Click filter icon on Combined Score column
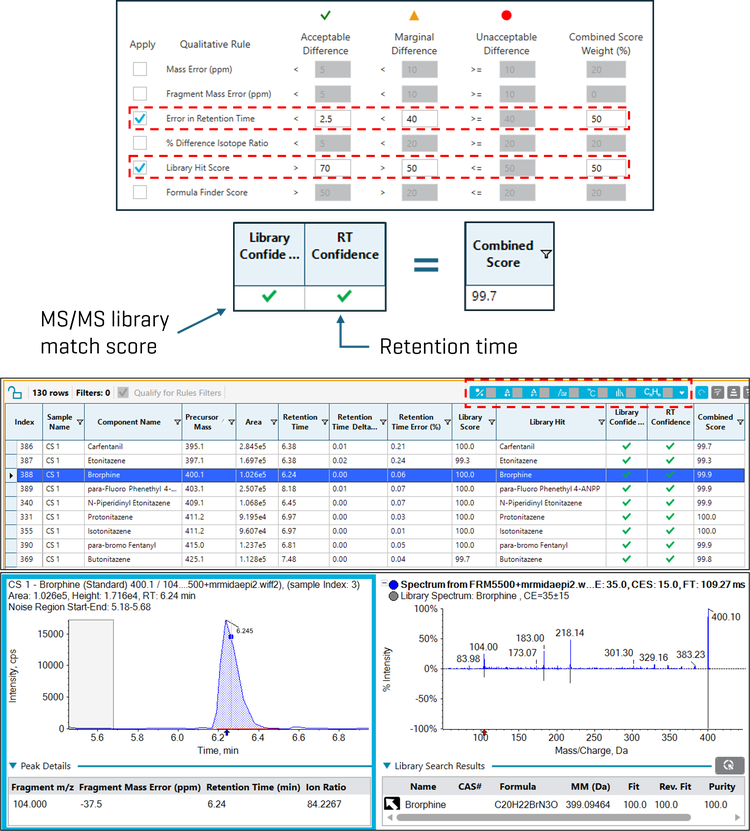The image size is (750, 831). pos(740,423)
